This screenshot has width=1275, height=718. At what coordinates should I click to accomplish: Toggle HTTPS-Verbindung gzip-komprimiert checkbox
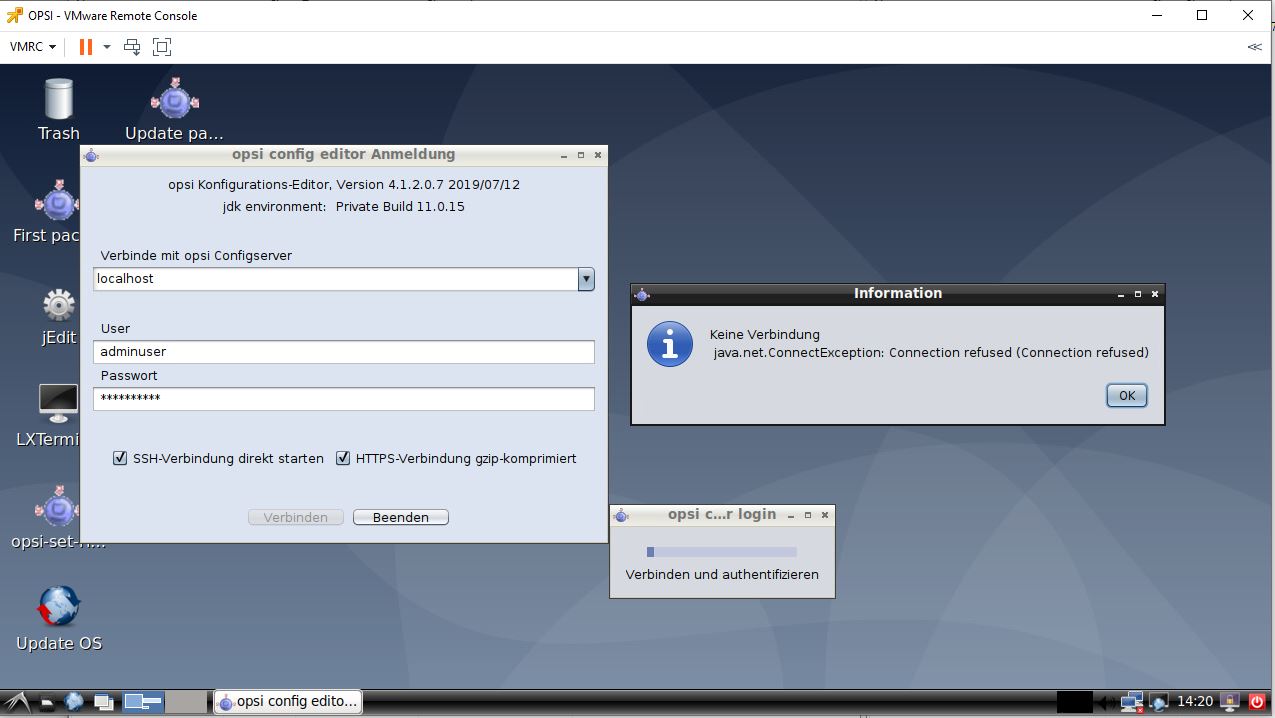click(343, 458)
